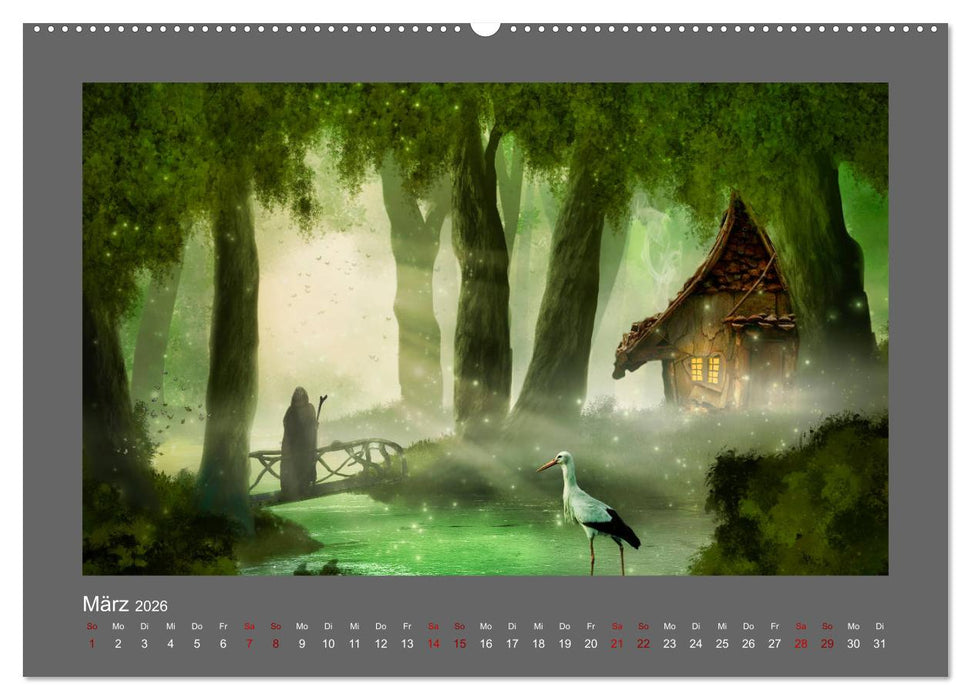This screenshot has height=700, width=971.
Task: Select Saturday 21 in red
Action: pyautogui.click(x=617, y=644)
